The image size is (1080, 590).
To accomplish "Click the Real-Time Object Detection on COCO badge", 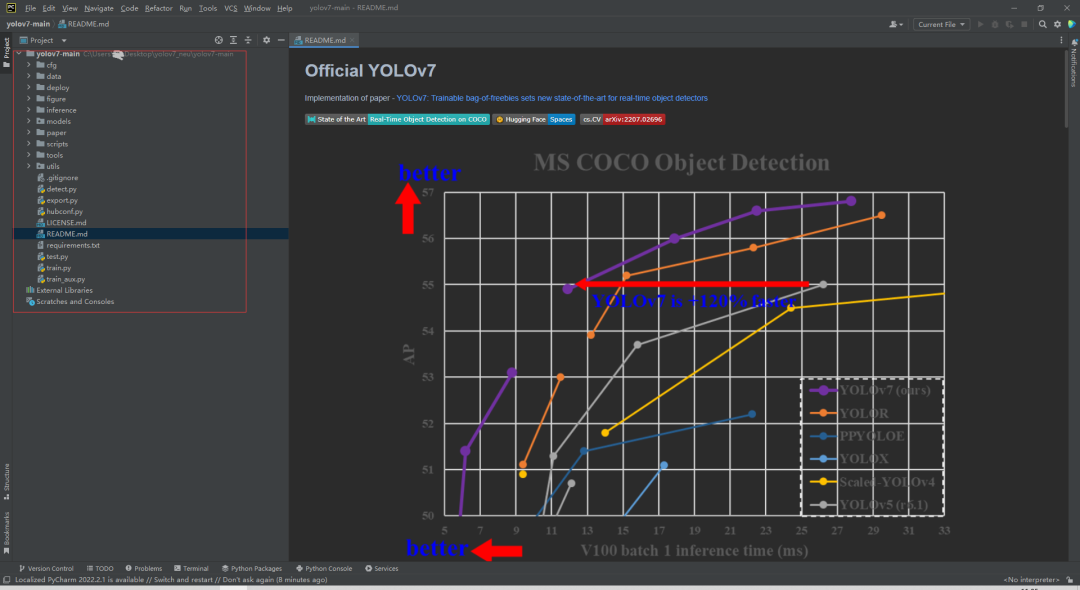I will (x=428, y=119).
